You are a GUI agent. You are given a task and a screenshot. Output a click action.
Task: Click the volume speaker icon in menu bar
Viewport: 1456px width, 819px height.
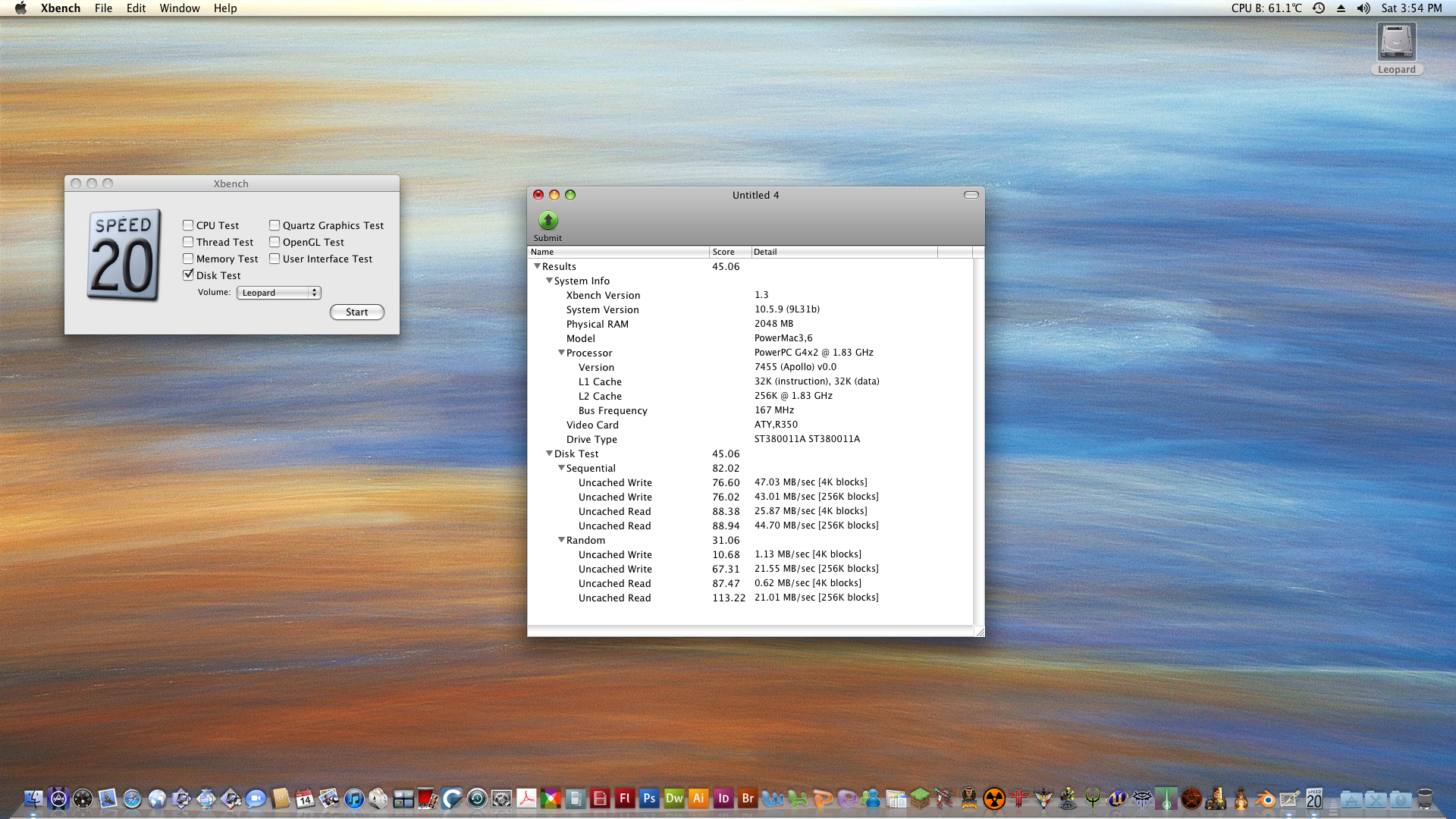pos(1363,8)
